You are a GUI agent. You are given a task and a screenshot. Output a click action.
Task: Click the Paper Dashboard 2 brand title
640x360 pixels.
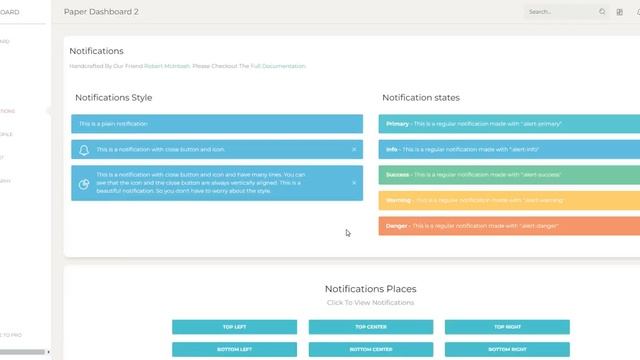tap(101, 12)
